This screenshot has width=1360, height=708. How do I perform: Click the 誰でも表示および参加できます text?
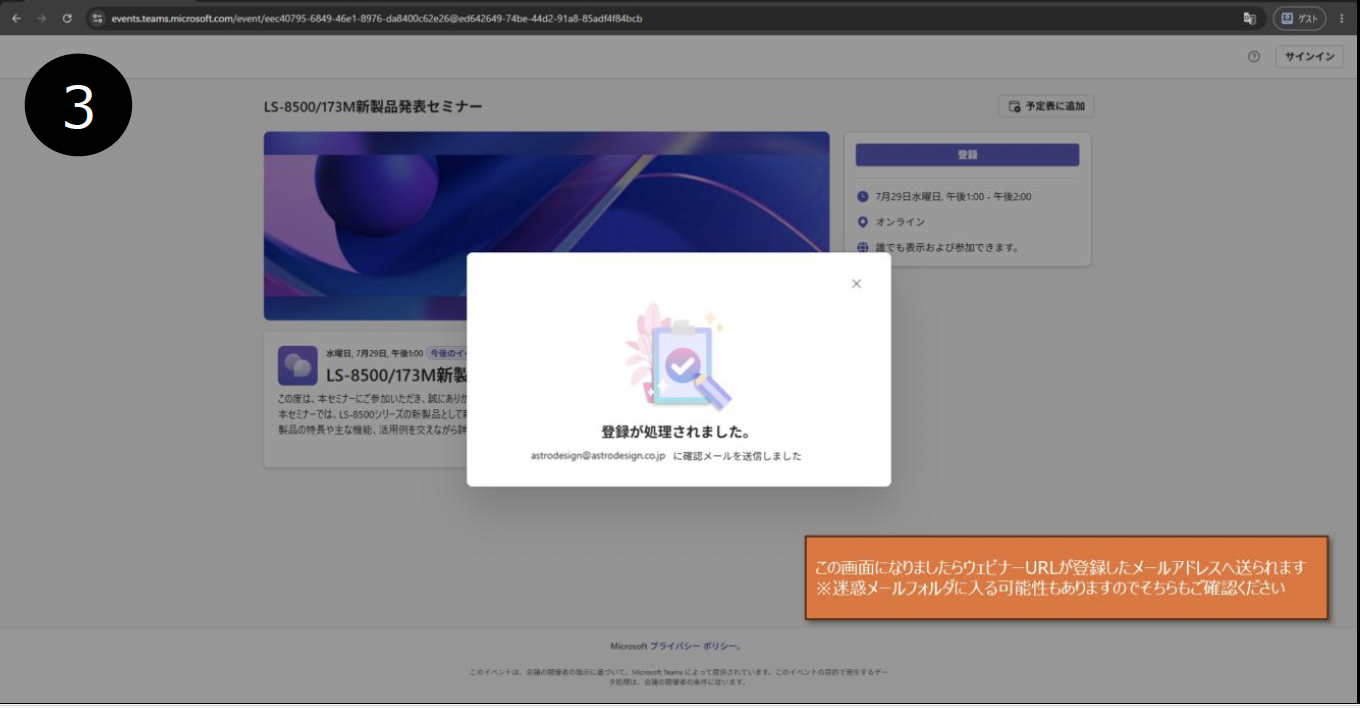pyautogui.click(x=947, y=247)
